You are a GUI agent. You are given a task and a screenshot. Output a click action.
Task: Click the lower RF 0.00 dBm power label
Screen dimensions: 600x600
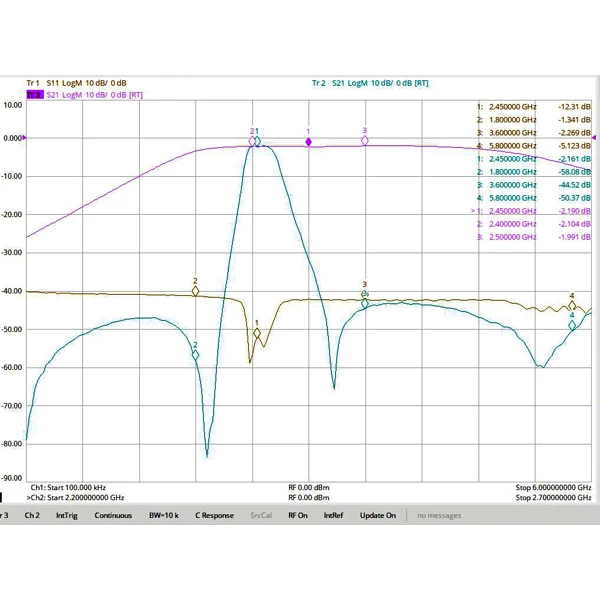[308, 497]
